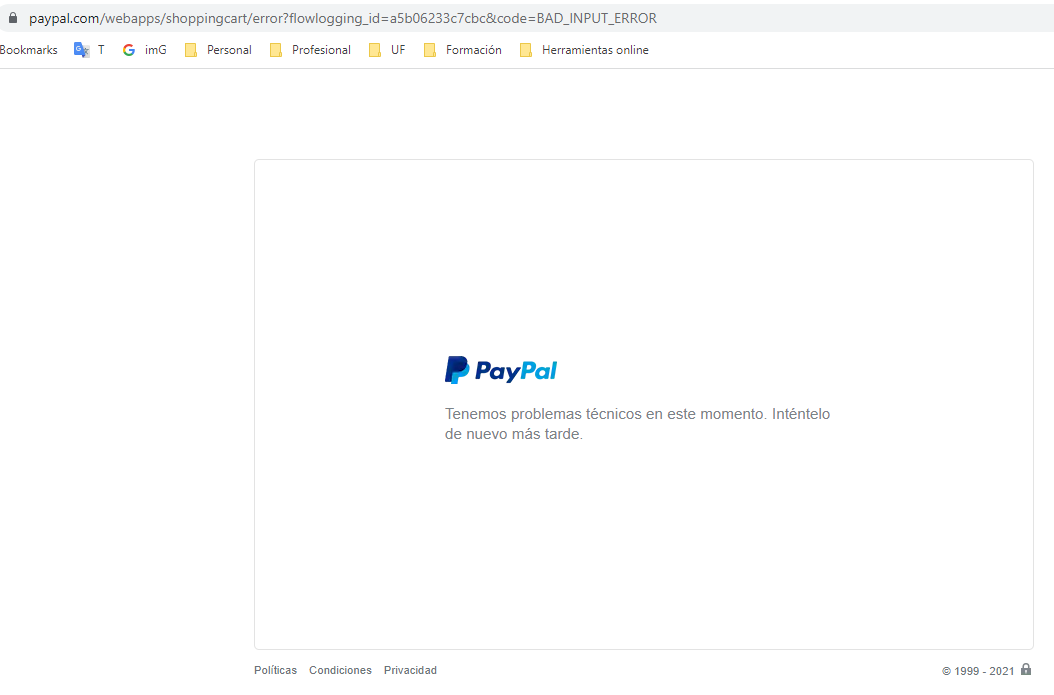Image resolution: width=1054 pixels, height=695 pixels.
Task: Select the PayPal URL in address bar
Action: click(x=343, y=18)
